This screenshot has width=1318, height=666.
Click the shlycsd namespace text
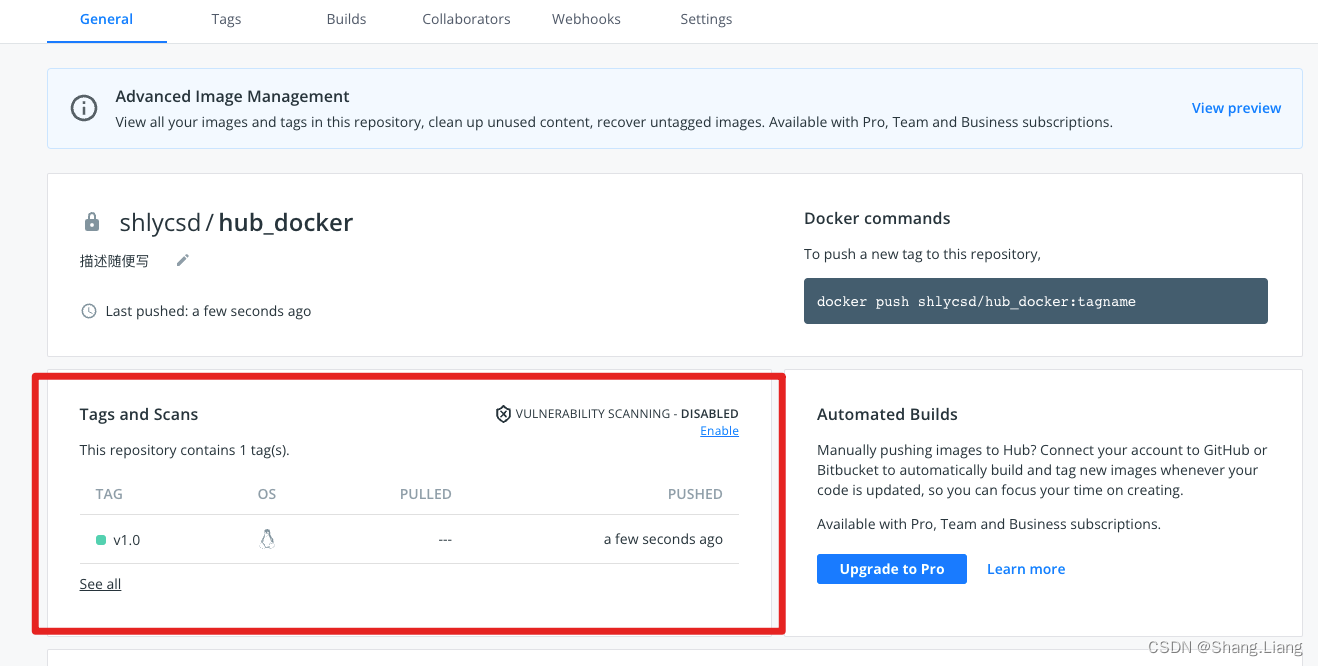tap(160, 222)
